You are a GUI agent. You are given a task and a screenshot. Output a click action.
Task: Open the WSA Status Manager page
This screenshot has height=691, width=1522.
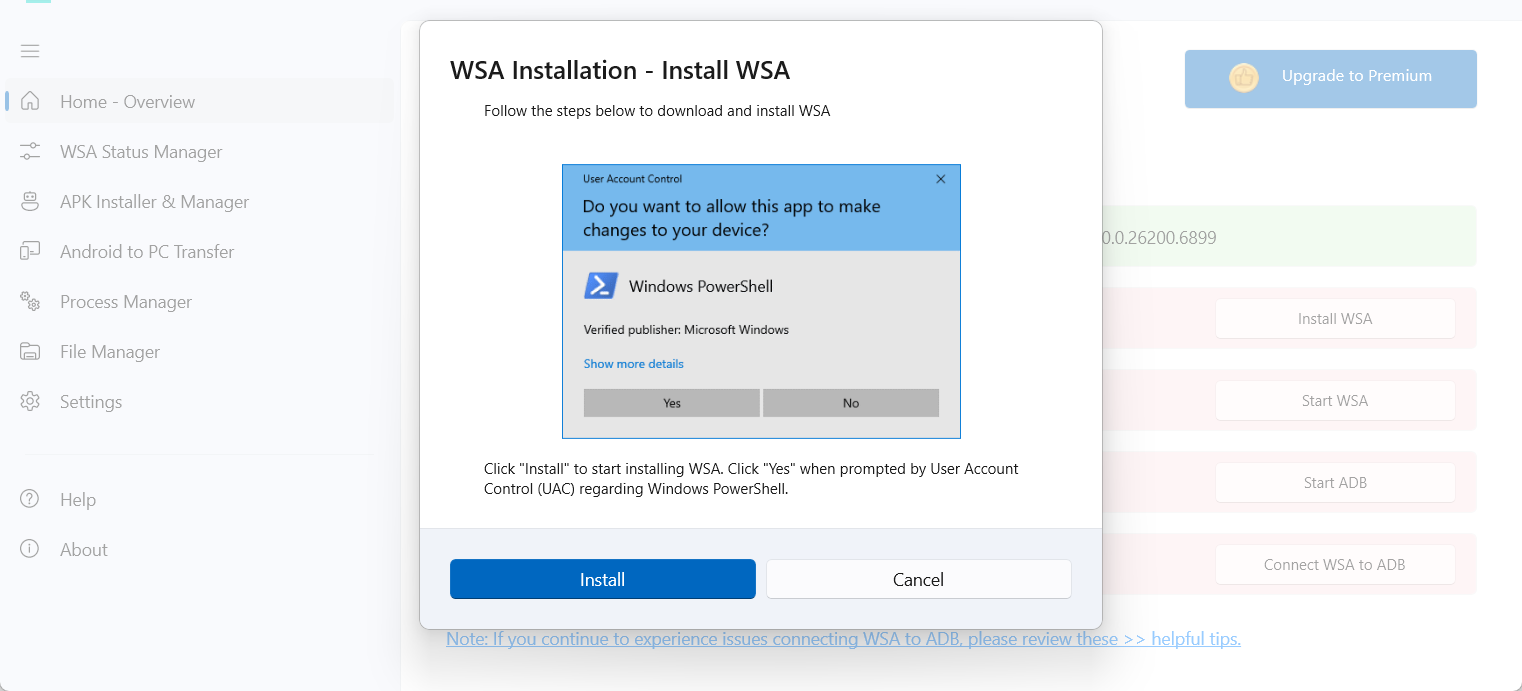coord(141,152)
